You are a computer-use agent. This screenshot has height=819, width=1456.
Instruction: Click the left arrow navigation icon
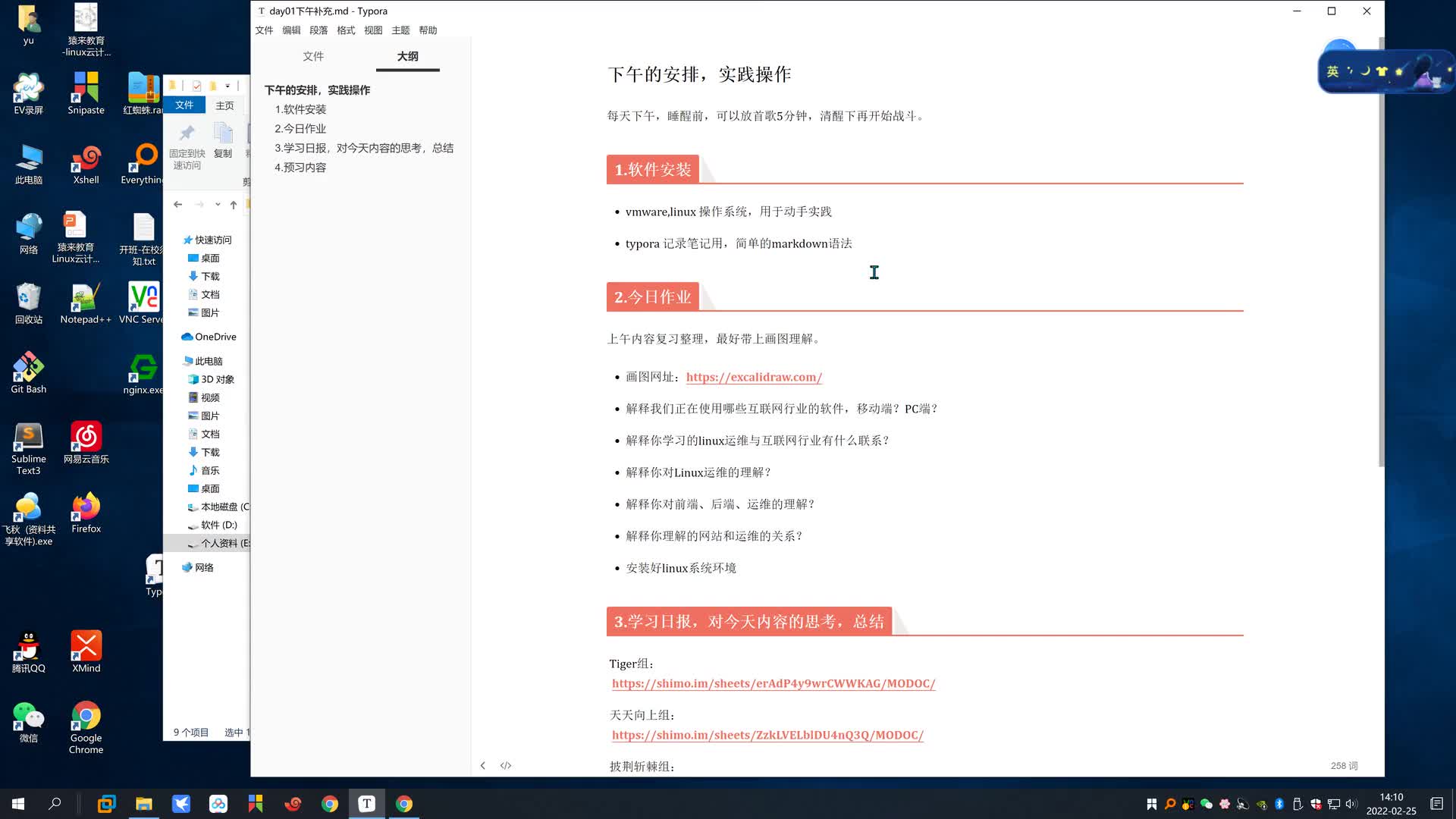pos(178,205)
